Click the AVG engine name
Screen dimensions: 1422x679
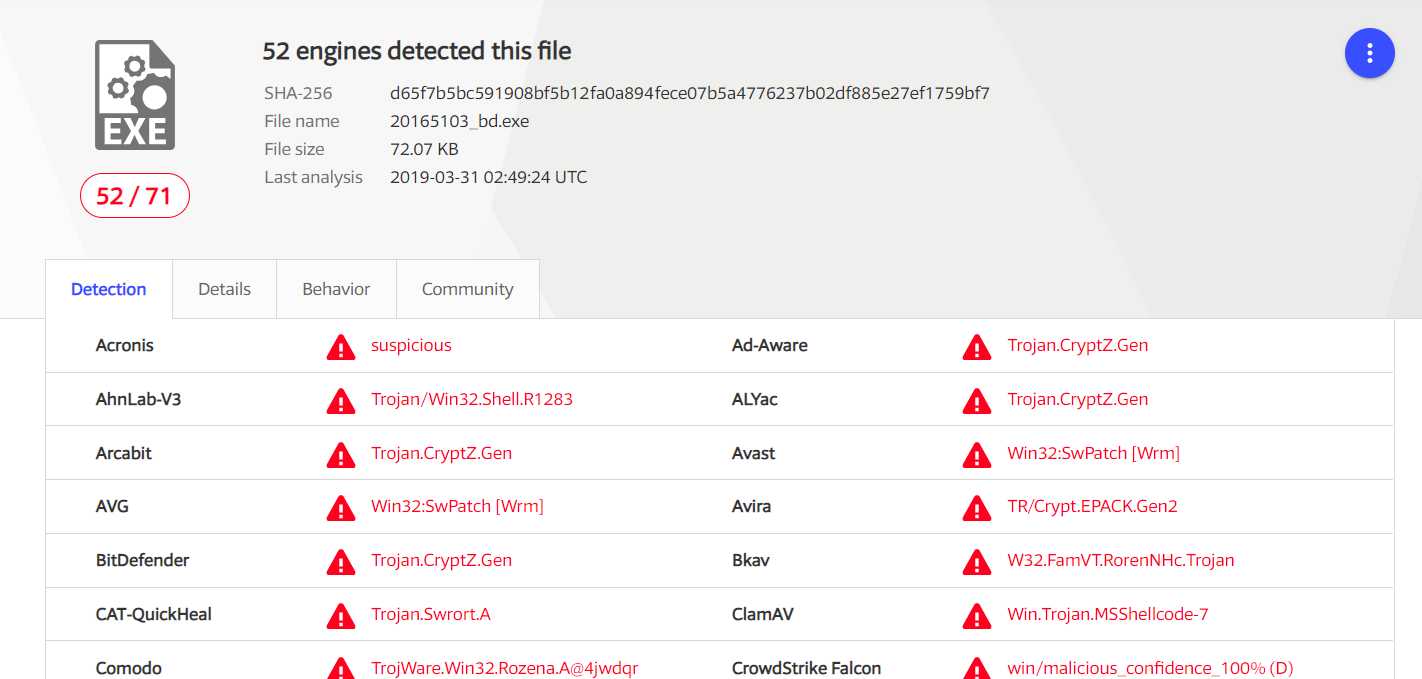pos(112,506)
